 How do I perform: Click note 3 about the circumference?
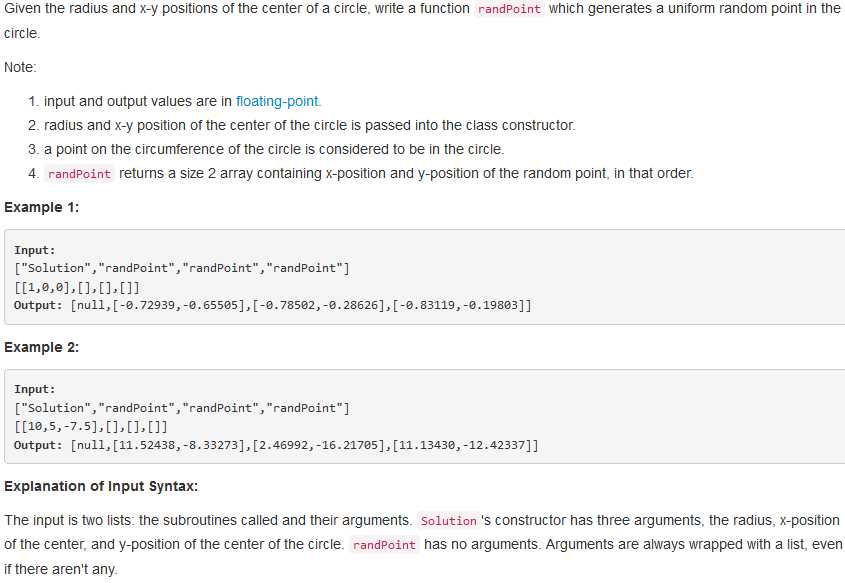coord(266,149)
